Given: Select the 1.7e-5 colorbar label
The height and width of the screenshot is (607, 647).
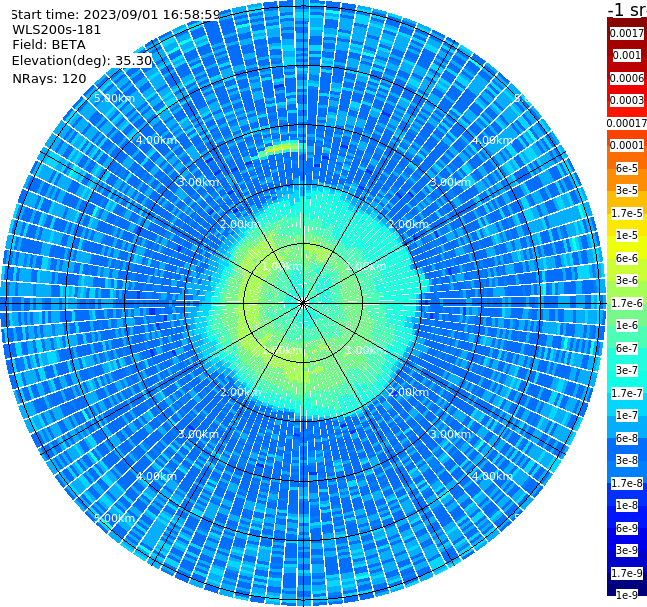Looking at the screenshot, I should click(x=627, y=213).
